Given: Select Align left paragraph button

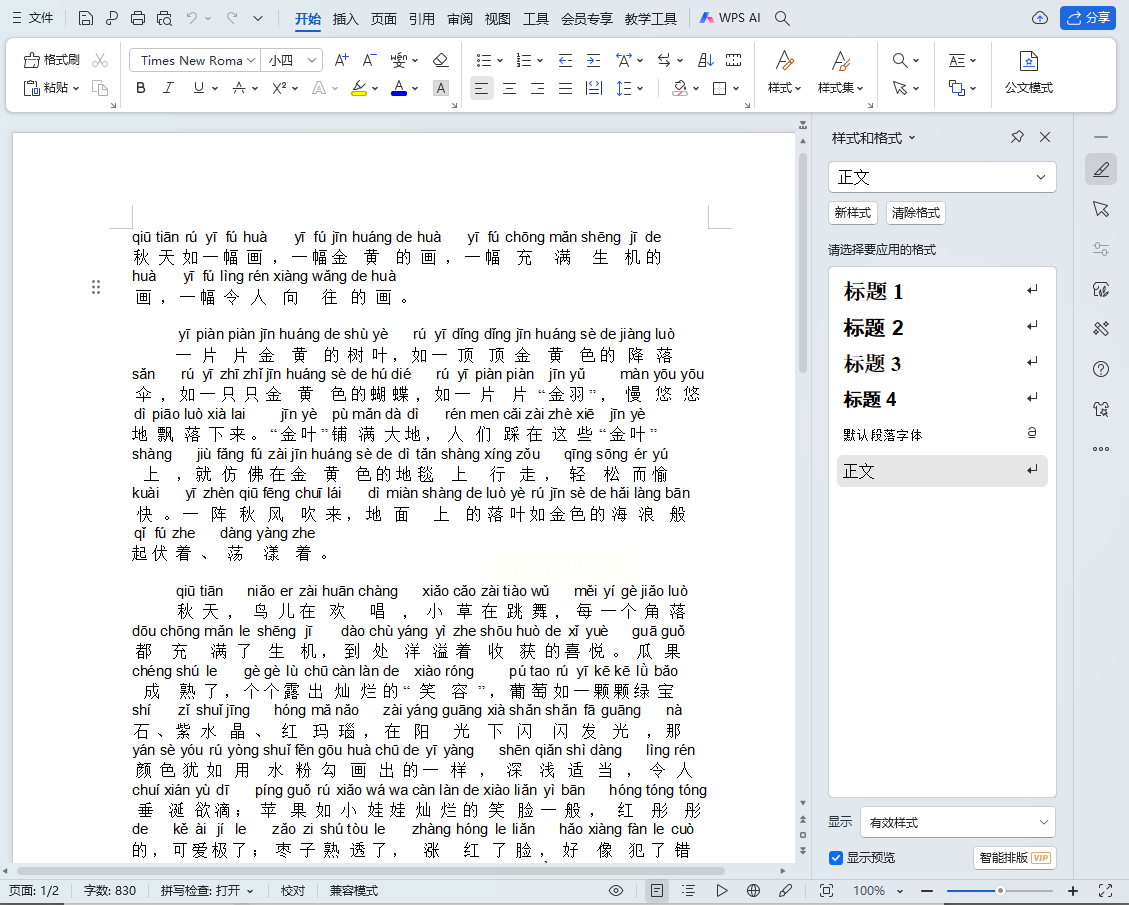Looking at the screenshot, I should pos(482,88).
